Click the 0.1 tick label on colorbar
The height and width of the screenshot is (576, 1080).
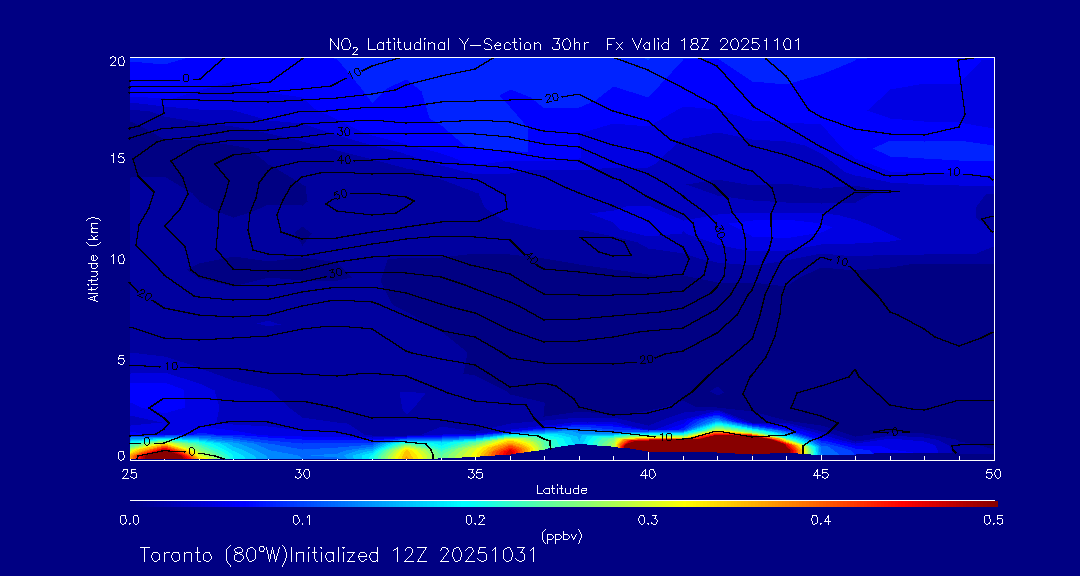point(302,520)
